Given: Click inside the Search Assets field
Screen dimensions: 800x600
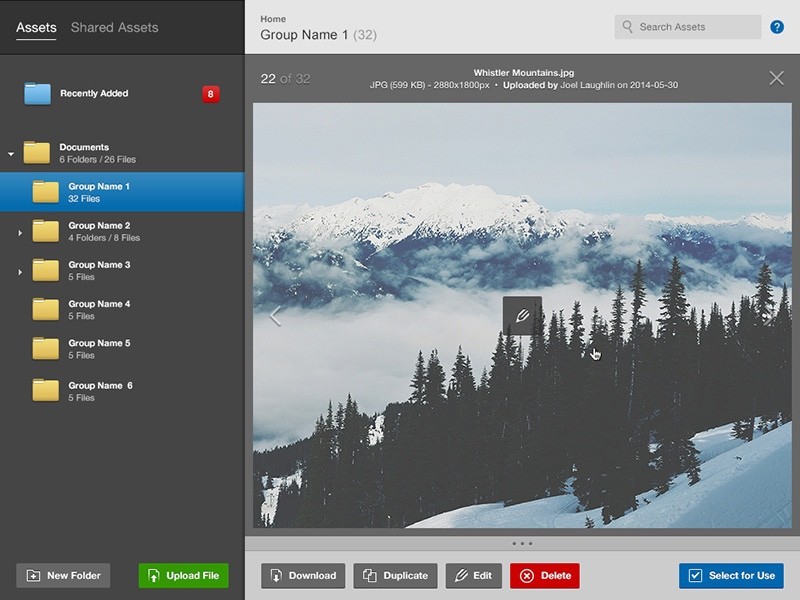Looking at the screenshot, I should pyautogui.click(x=688, y=27).
